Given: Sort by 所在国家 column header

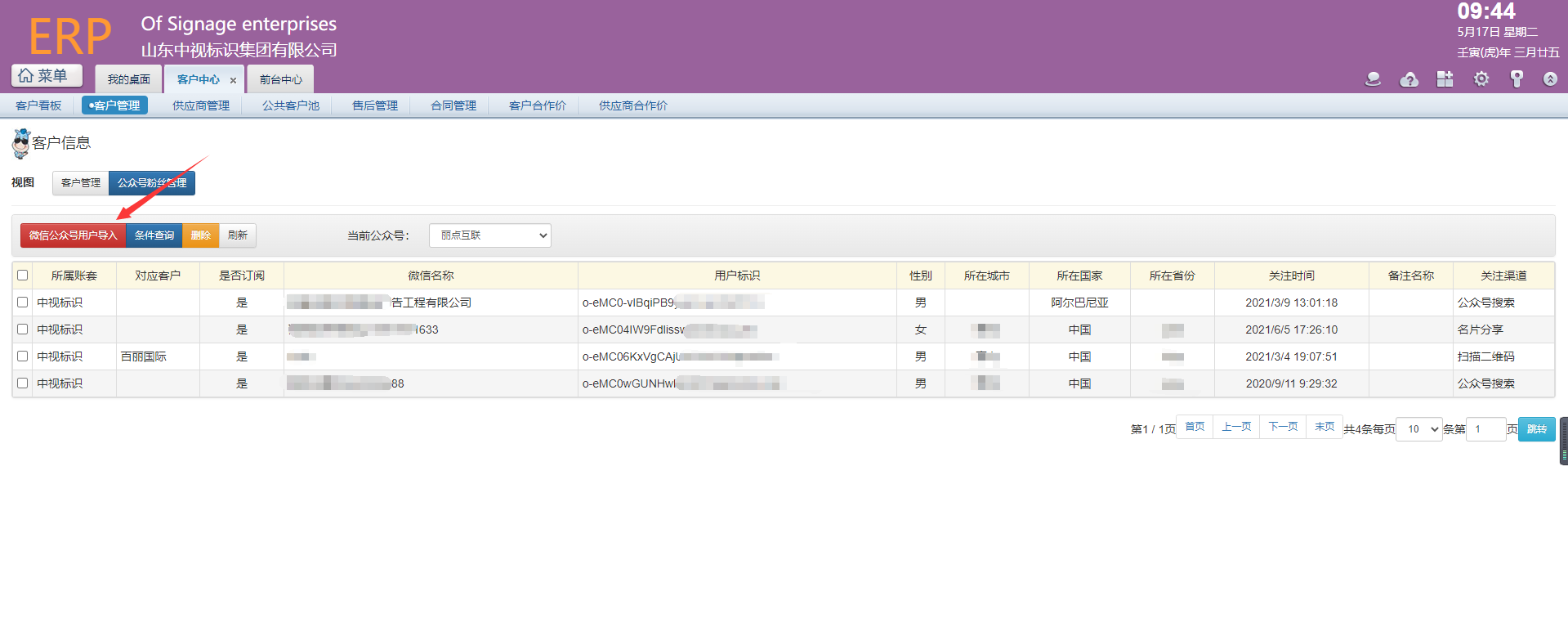Looking at the screenshot, I should coord(1079,276).
